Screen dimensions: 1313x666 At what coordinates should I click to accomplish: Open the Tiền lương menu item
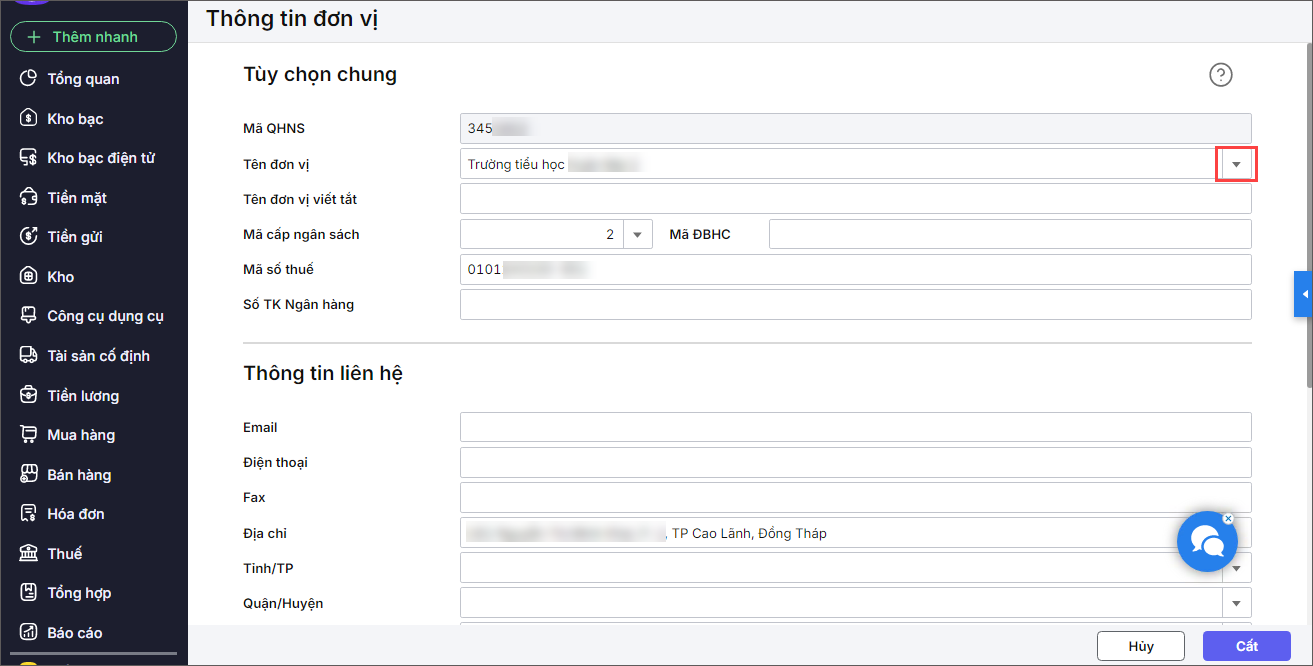82,396
